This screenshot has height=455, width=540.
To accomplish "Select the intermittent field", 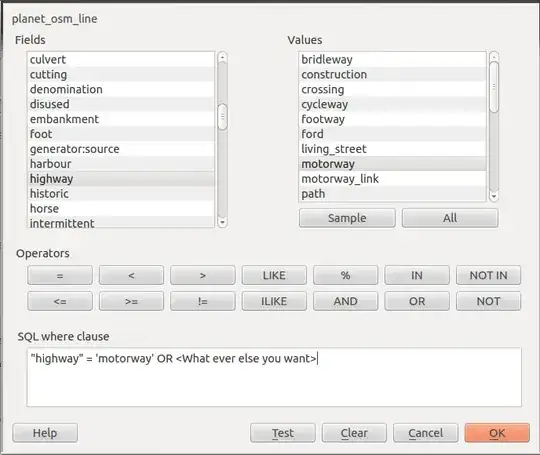I will click(x=121, y=222).
